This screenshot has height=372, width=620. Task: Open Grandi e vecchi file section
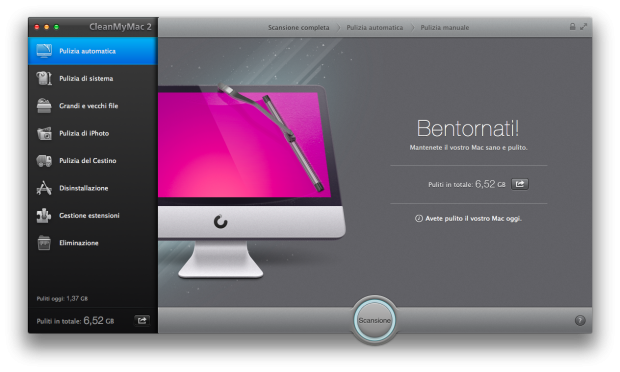click(x=93, y=106)
